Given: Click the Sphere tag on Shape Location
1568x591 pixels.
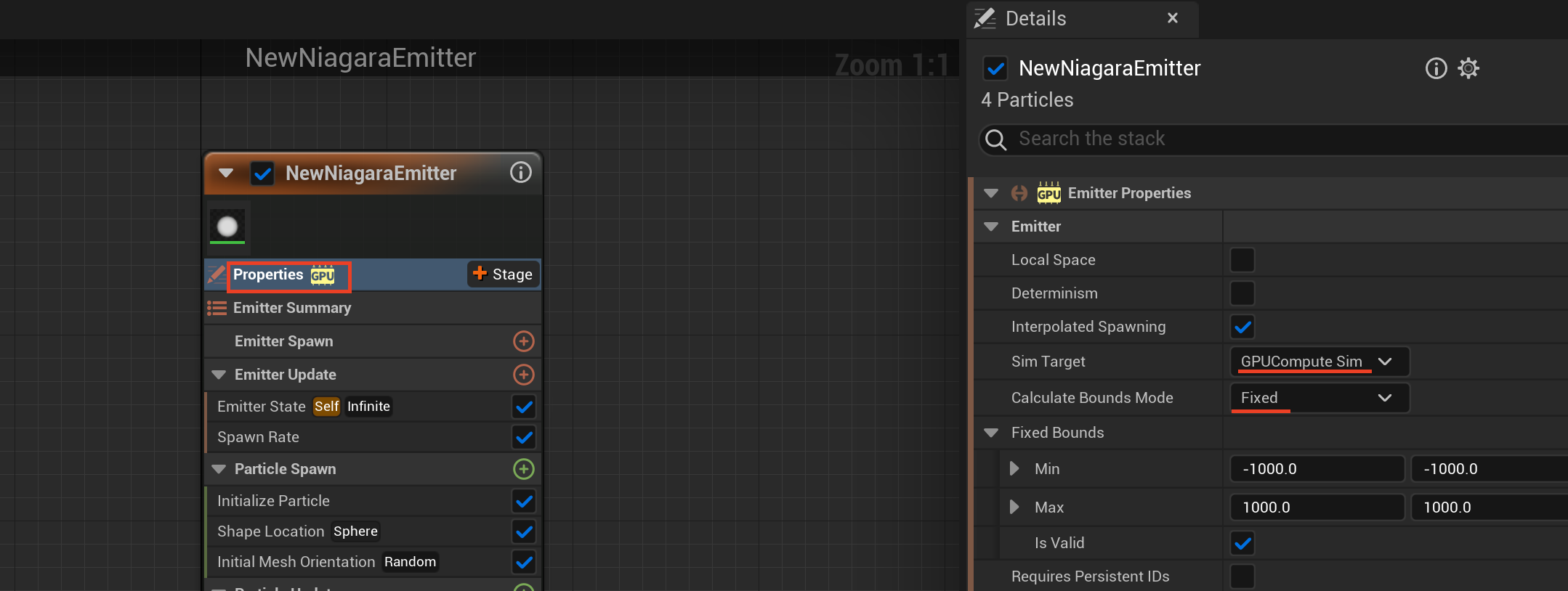Looking at the screenshot, I should tap(355, 531).
